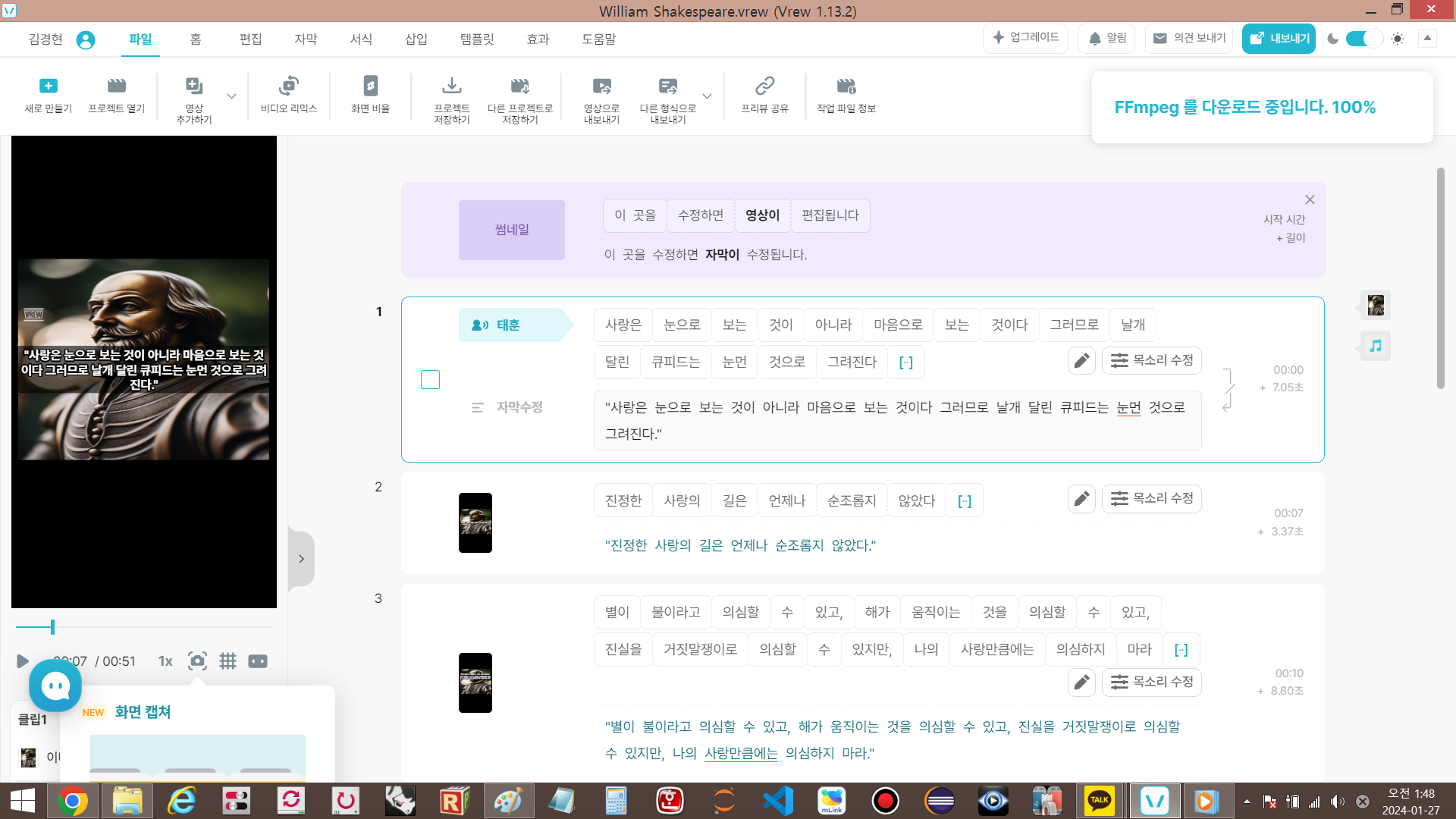Play the video preview
This screenshot has width=1456, height=819.
point(22,661)
